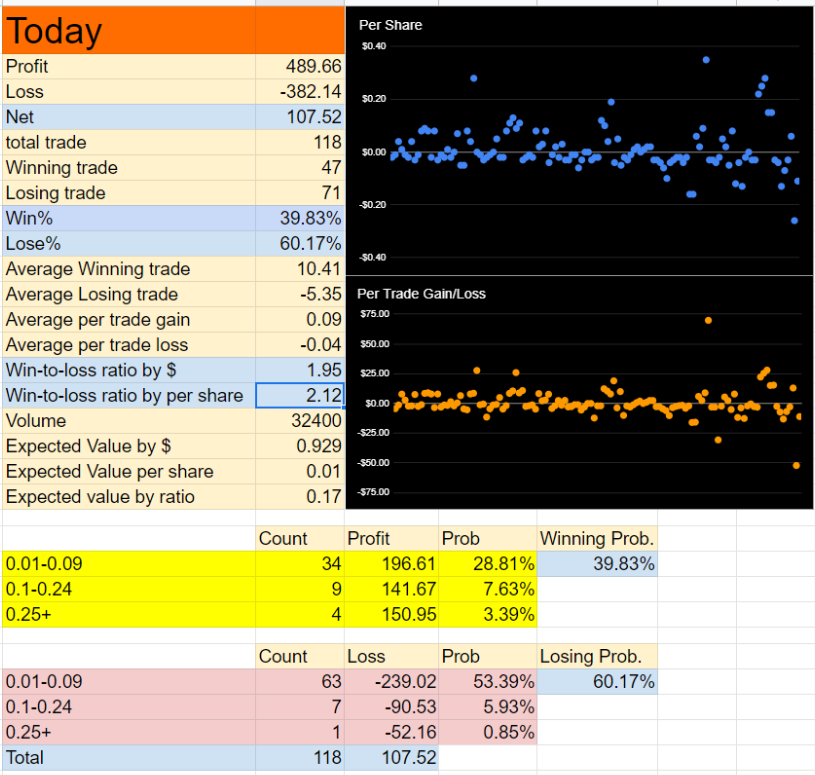Select the Profit value 489.66 cell

tap(300, 67)
